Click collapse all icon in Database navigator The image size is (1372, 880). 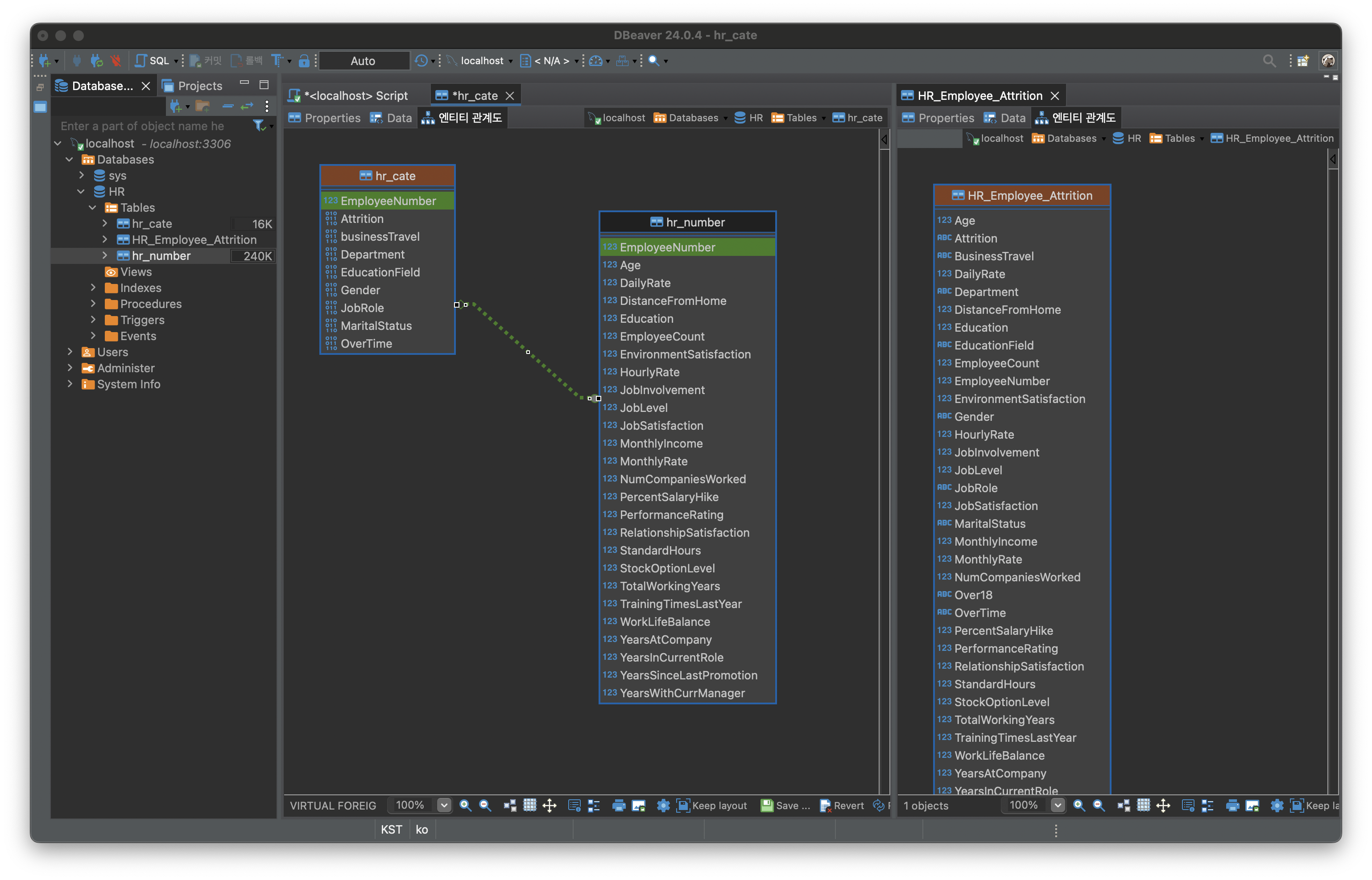228,106
